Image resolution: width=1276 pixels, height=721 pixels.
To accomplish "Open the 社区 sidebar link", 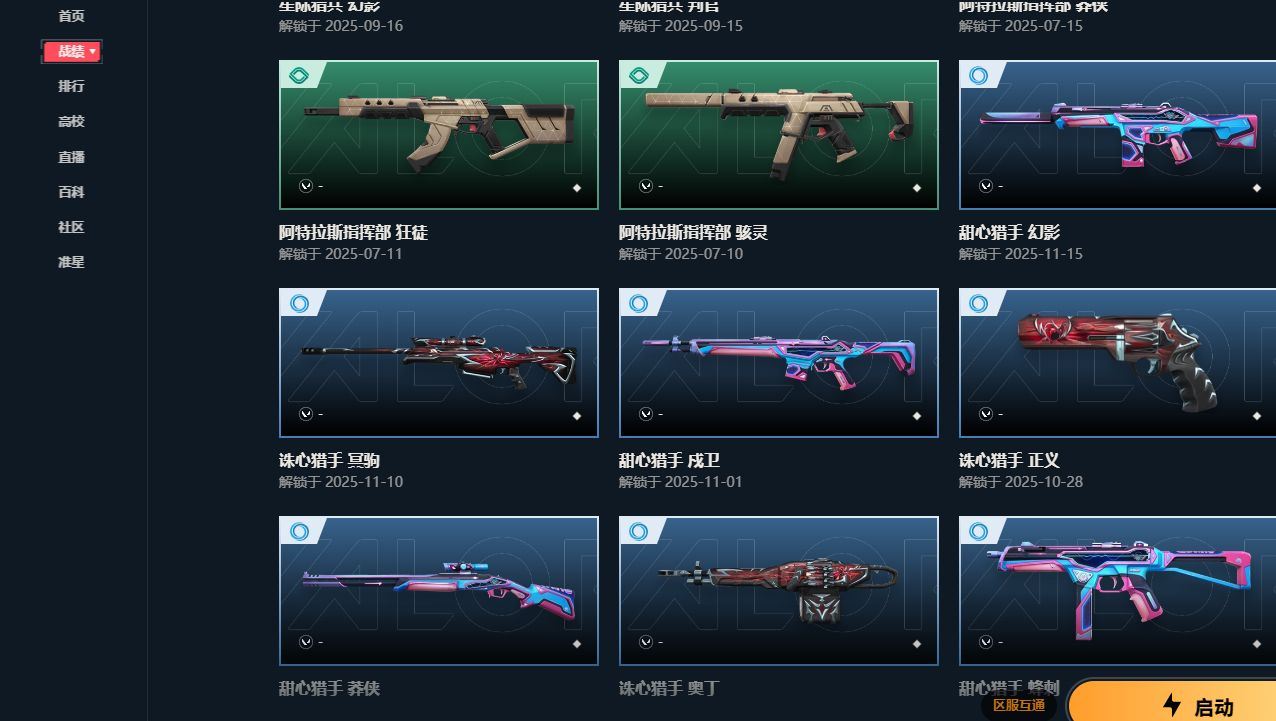I will 71,227.
